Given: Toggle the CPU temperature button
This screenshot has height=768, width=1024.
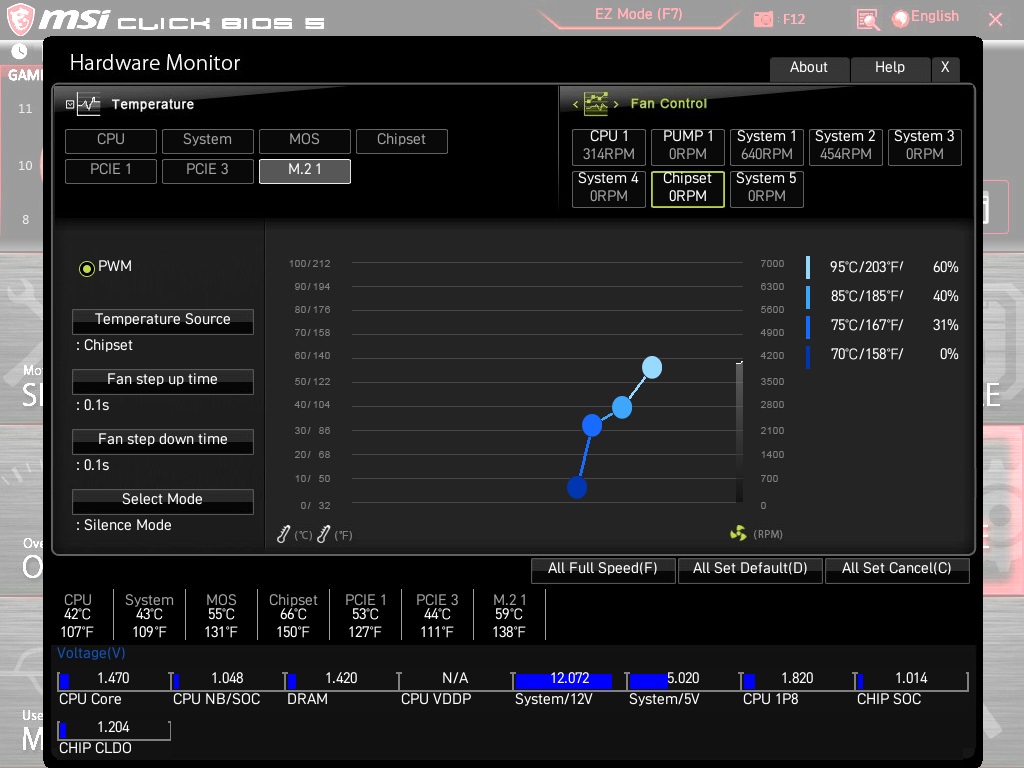Looking at the screenshot, I should 111,141.
